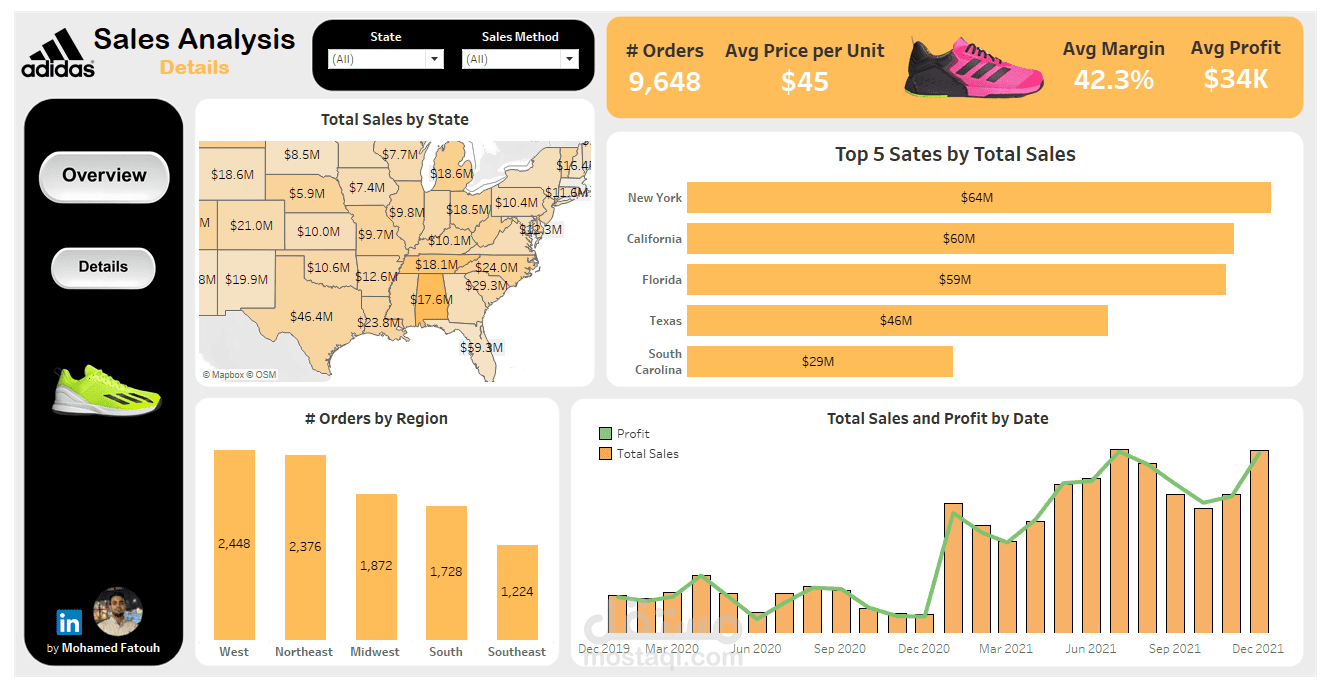Select the California sales bar

pyautogui.click(x=960, y=238)
